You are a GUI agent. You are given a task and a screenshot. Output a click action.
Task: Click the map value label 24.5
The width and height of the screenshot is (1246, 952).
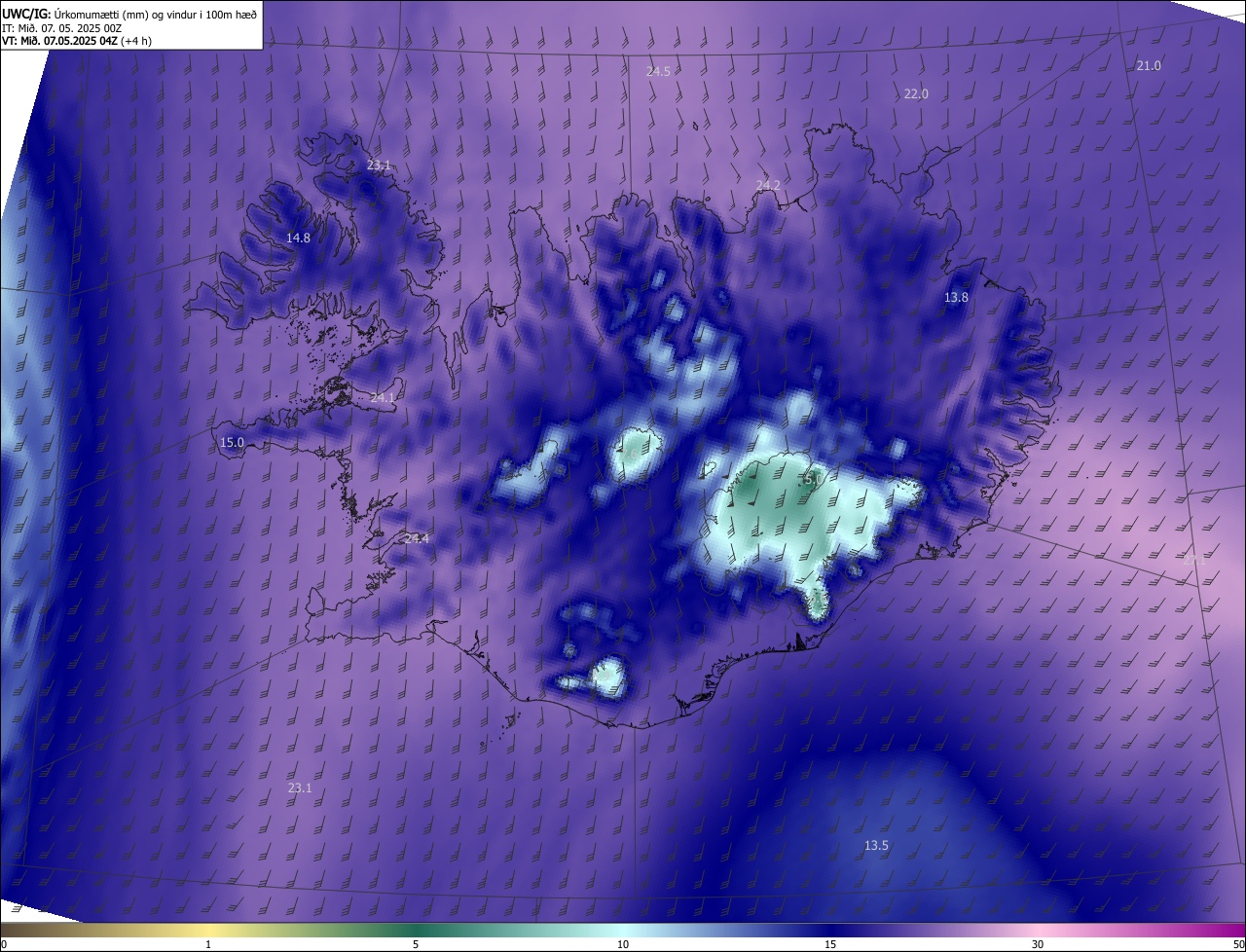tap(658, 71)
